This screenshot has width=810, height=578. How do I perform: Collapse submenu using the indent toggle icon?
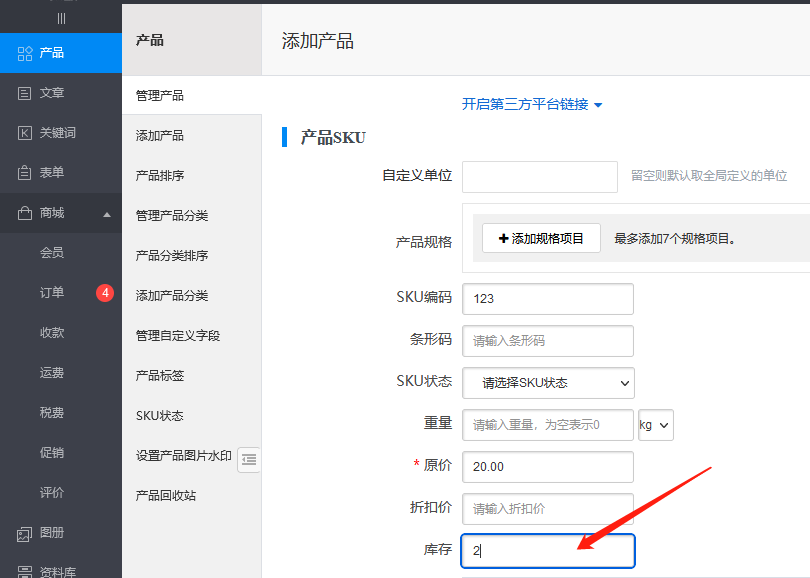coord(249,459)
